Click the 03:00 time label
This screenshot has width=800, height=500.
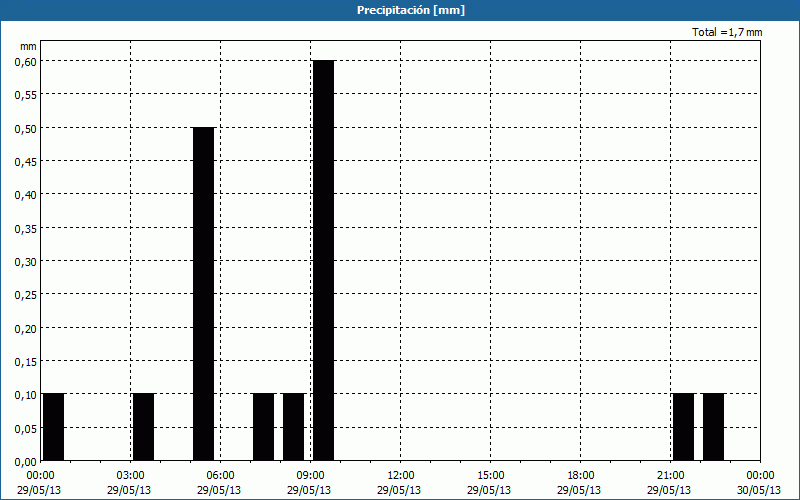click(x=131, y=476)
